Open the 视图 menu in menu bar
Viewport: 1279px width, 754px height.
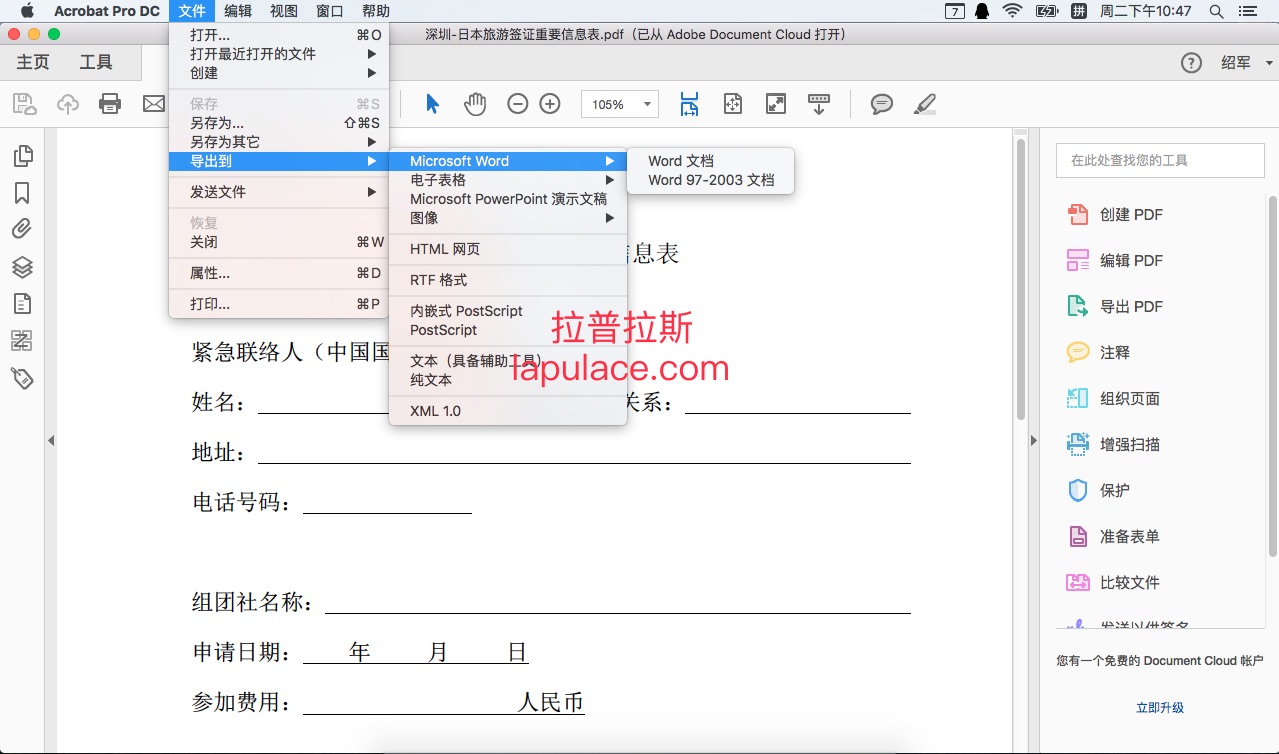pyautogui.click(x=284, y=11)
